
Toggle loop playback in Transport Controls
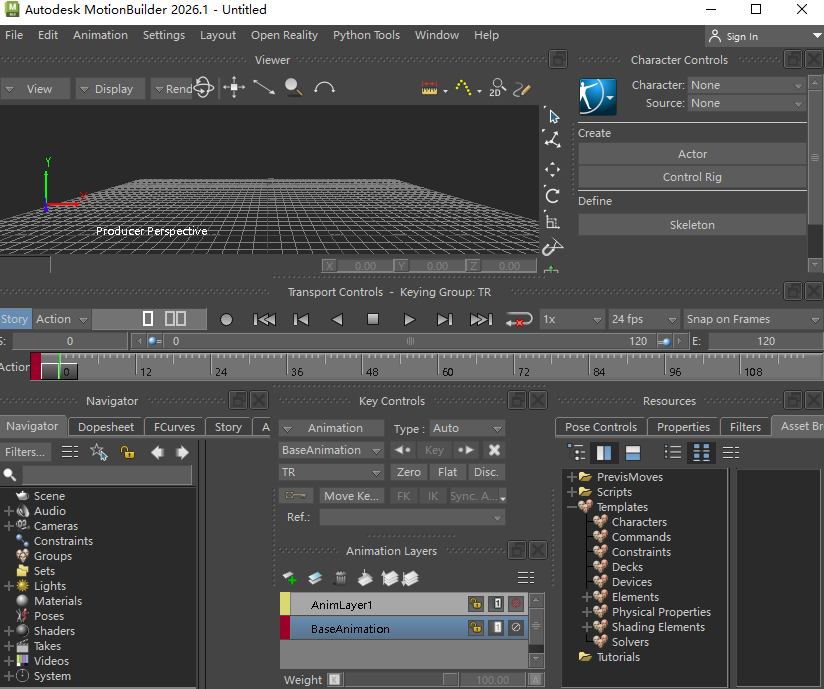tap(518, 319)
